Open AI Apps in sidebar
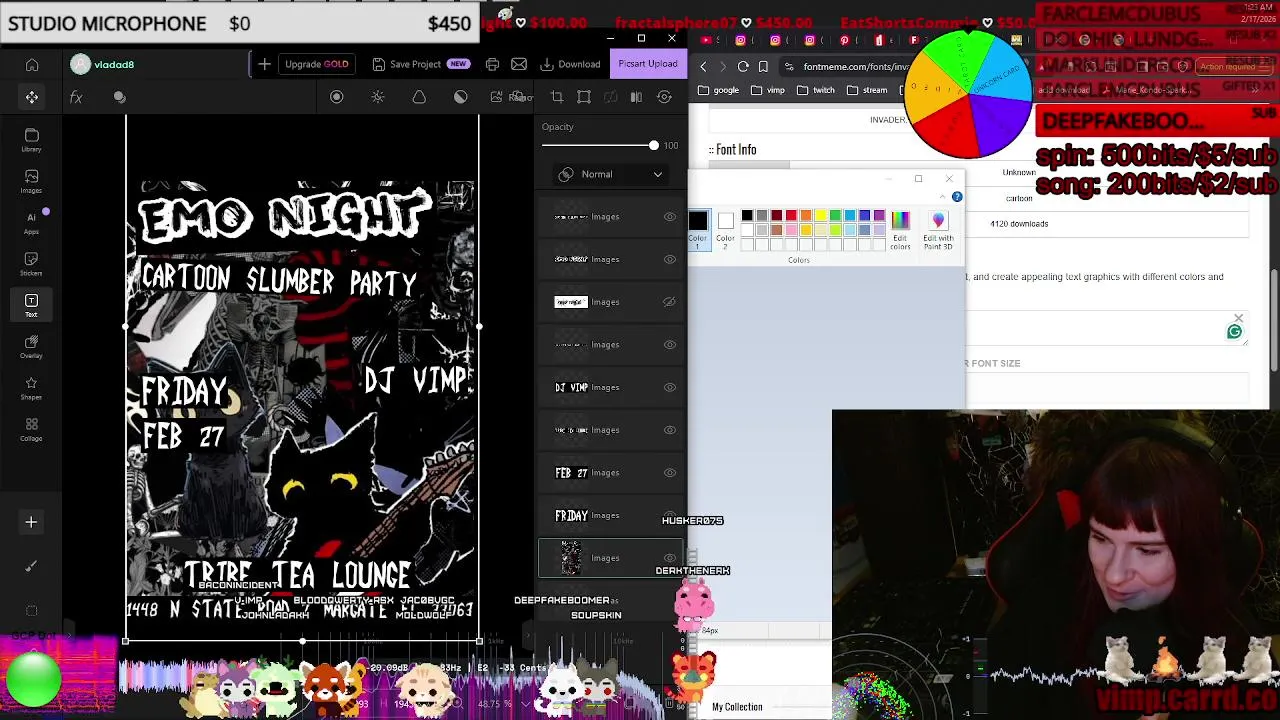Screen dimensions: 1280x720 [x=31, y=222]
